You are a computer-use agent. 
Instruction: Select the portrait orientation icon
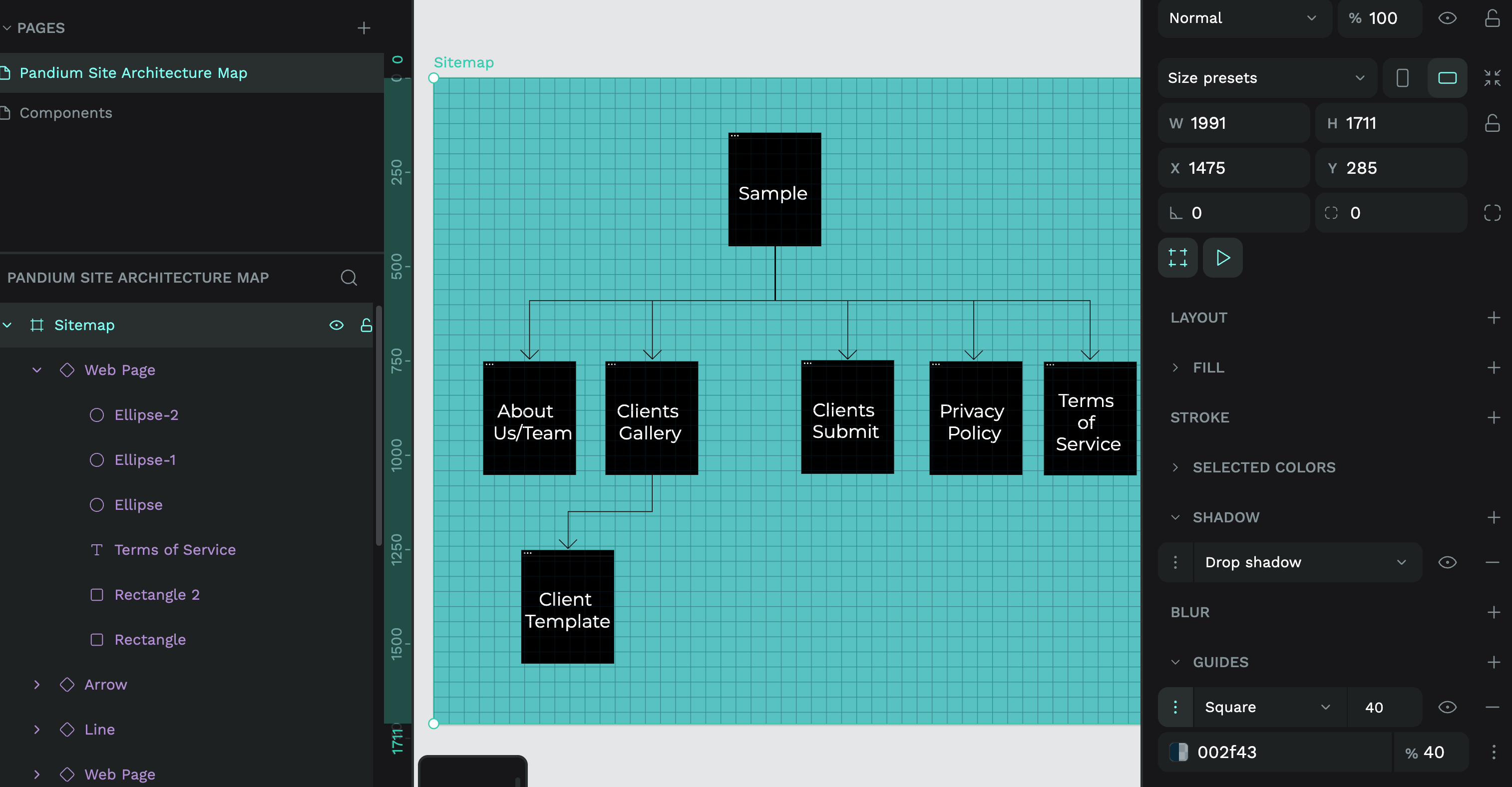tap(1402, 77)
